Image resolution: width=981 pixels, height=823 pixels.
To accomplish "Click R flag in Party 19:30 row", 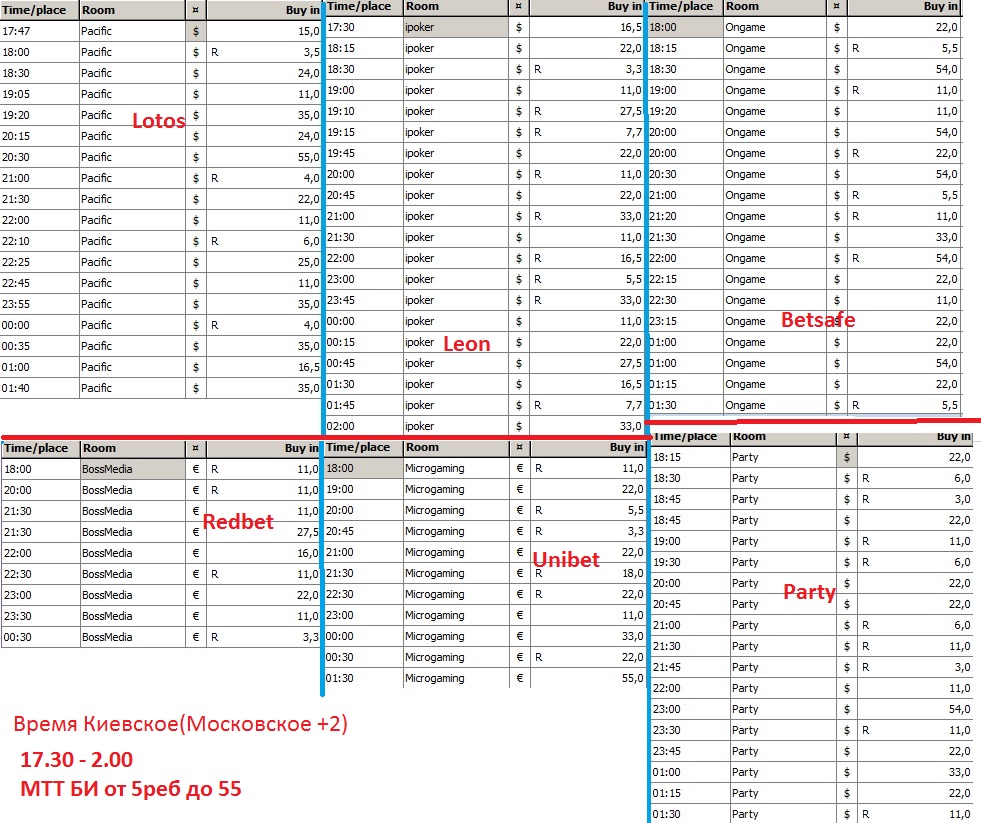I will pyautogui.click(x=865, y=563).
